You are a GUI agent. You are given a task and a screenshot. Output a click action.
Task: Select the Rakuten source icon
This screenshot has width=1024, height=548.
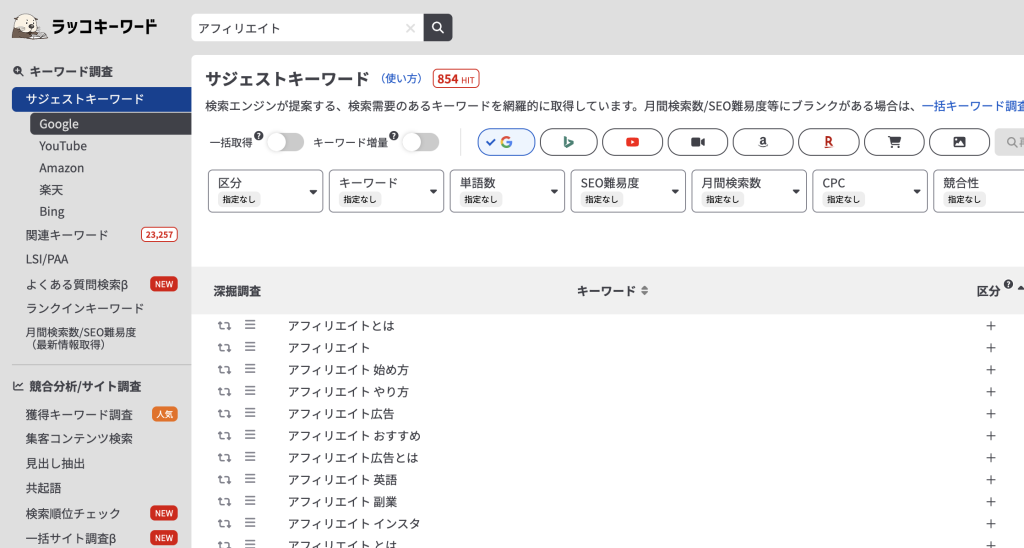point(828,142)
